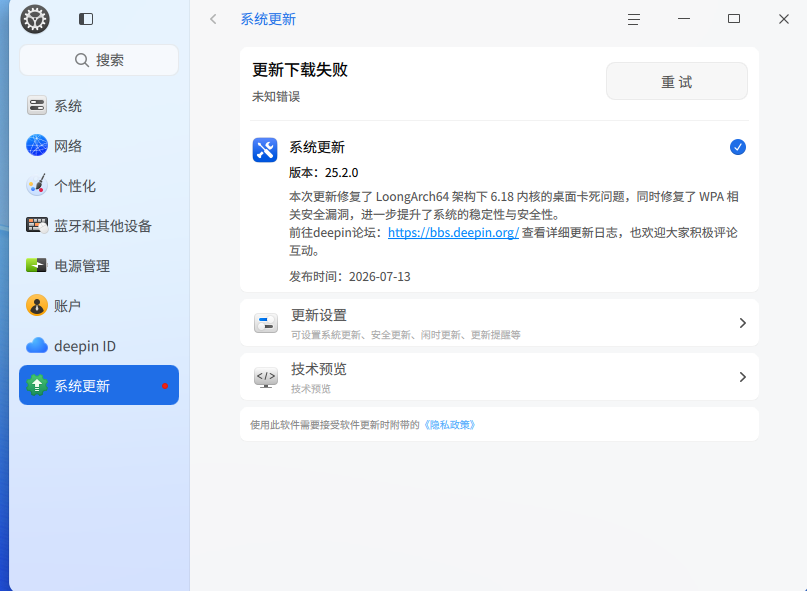Select the 系统更新 sidebar label
The image size is (807, 591).
pos(82,386)
